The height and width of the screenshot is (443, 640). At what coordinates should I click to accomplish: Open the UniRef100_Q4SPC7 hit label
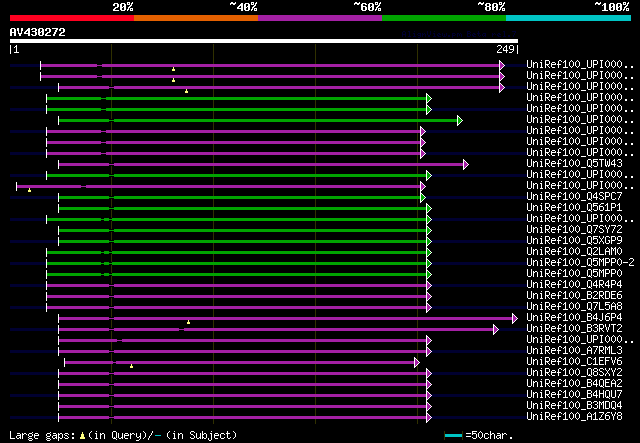pyautogui.click(x=574, y=196)
